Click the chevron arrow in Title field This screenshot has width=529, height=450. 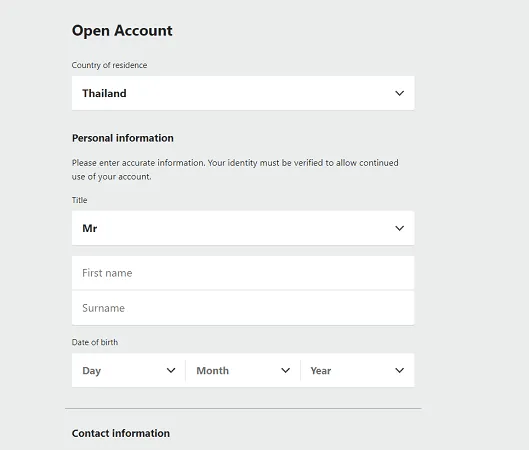(x=399, y=228)
